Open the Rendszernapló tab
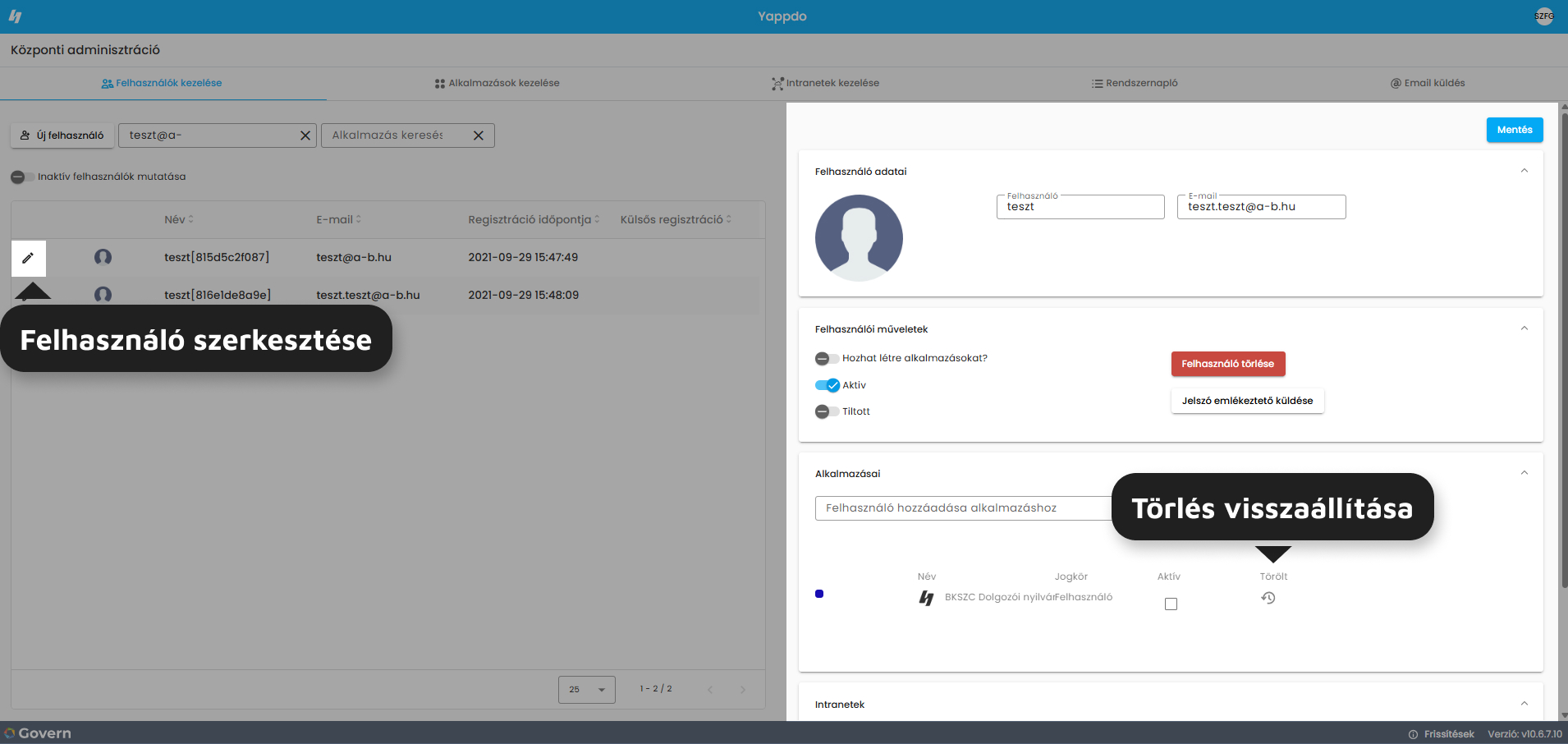This screenshot has height=744, width=1568. pyautogui.click(x=1135, y=83)
